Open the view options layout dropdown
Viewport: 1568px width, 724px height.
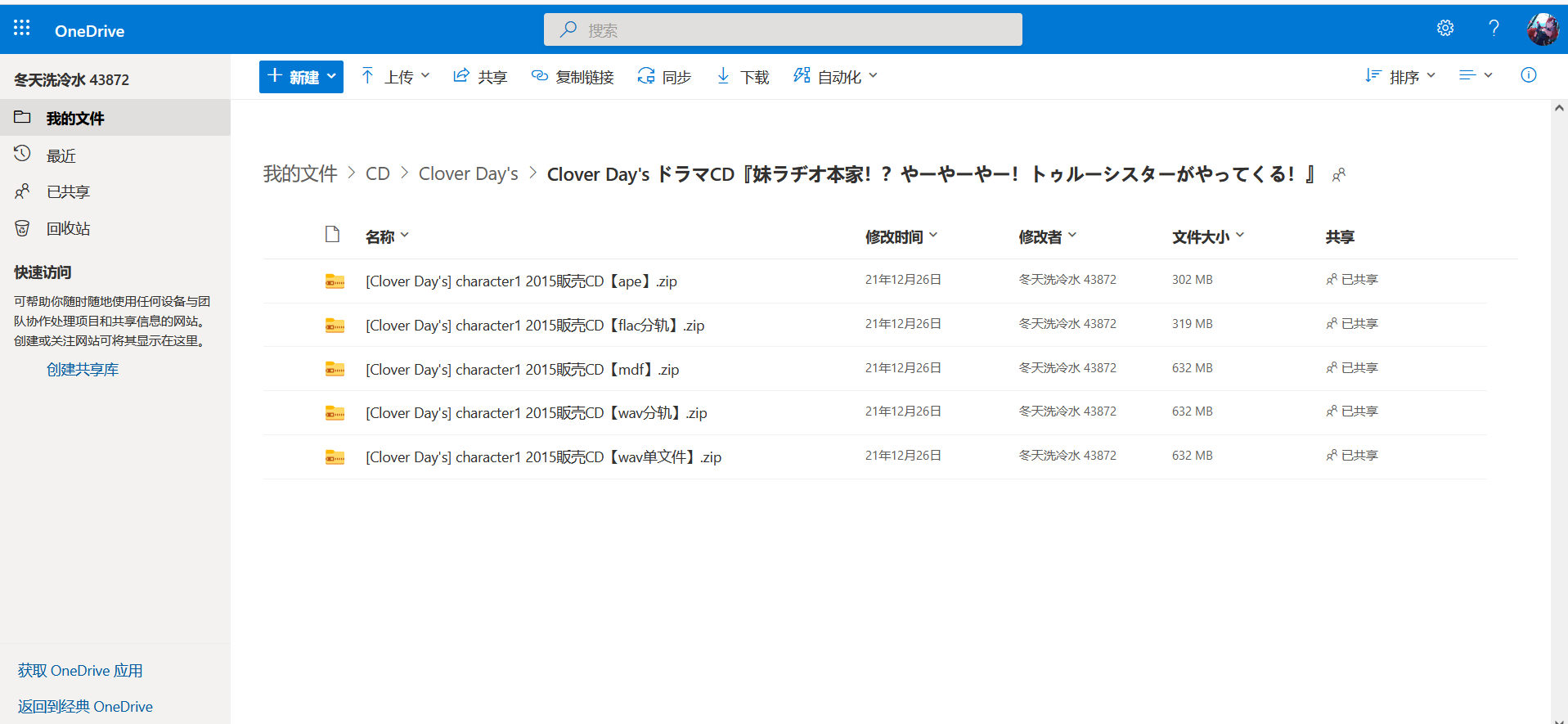pos(1476,76)
